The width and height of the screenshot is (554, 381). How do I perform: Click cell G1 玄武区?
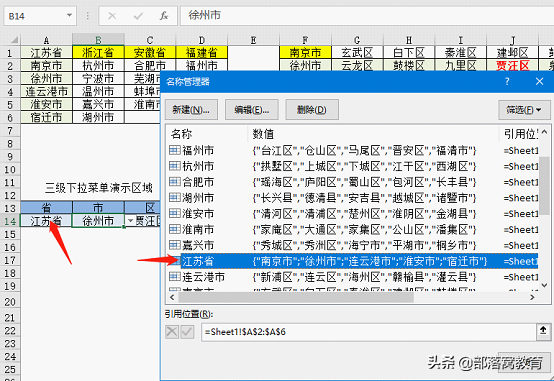tap(357, 52)
